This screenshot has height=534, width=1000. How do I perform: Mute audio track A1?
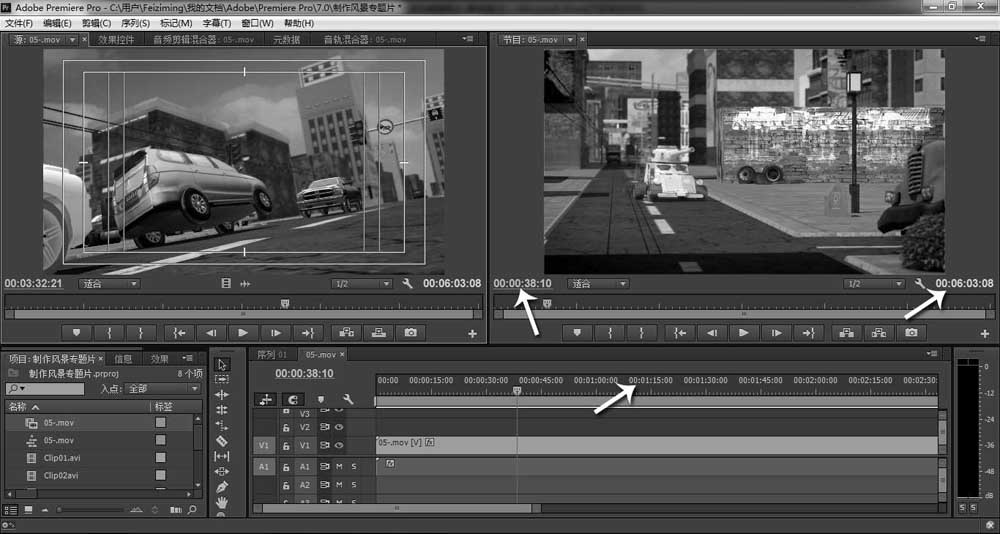[339, 467]
